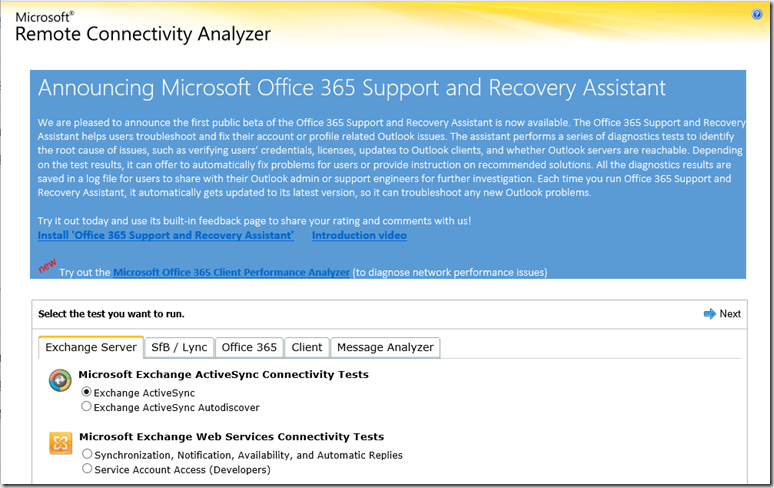Screen dimensions: 774x488
Task: Select Exchange ActiveSync Autodiscover option
Action: pos(86,407)
